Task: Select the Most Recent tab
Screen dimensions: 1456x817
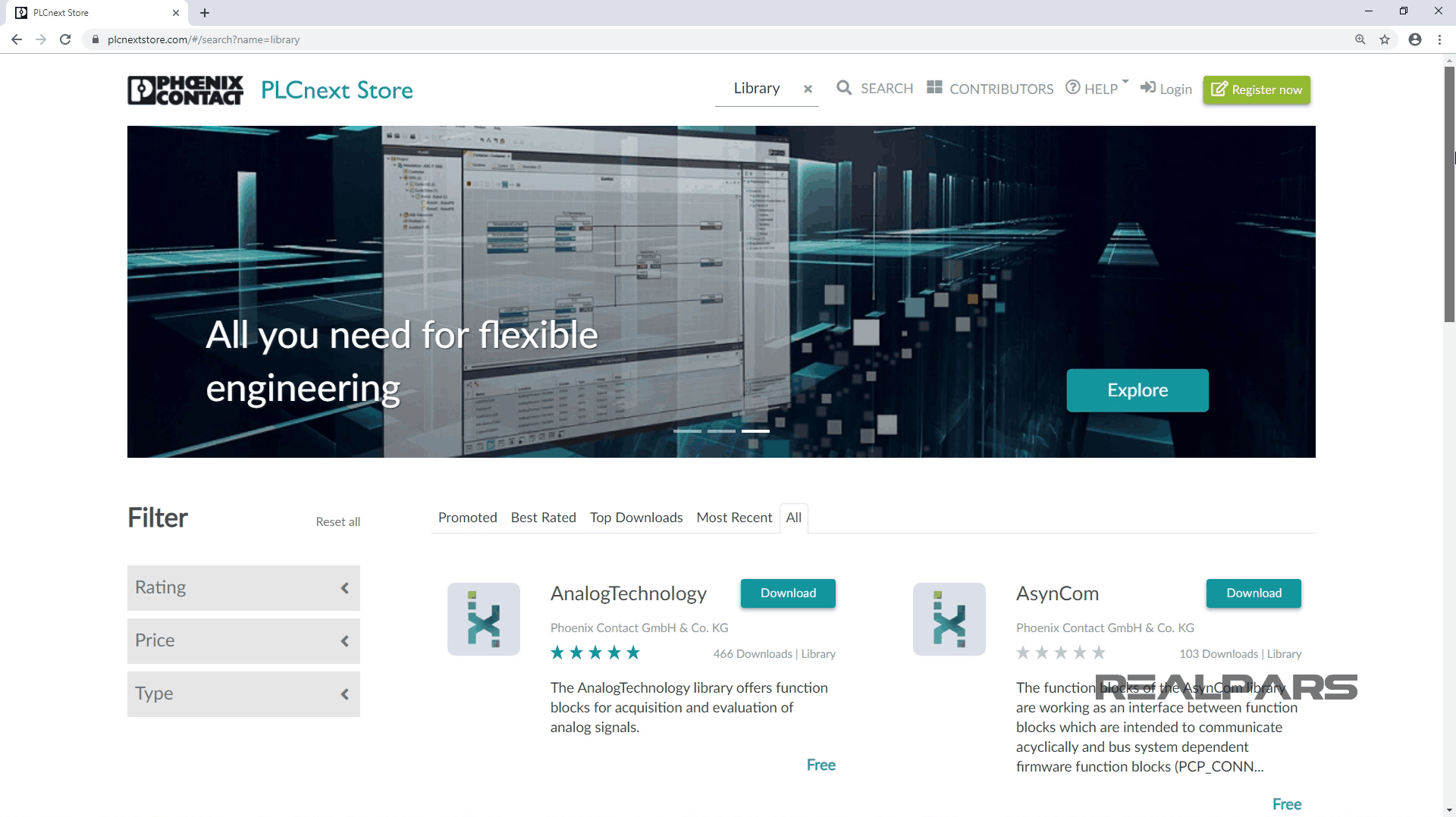Action: (733, 518)
